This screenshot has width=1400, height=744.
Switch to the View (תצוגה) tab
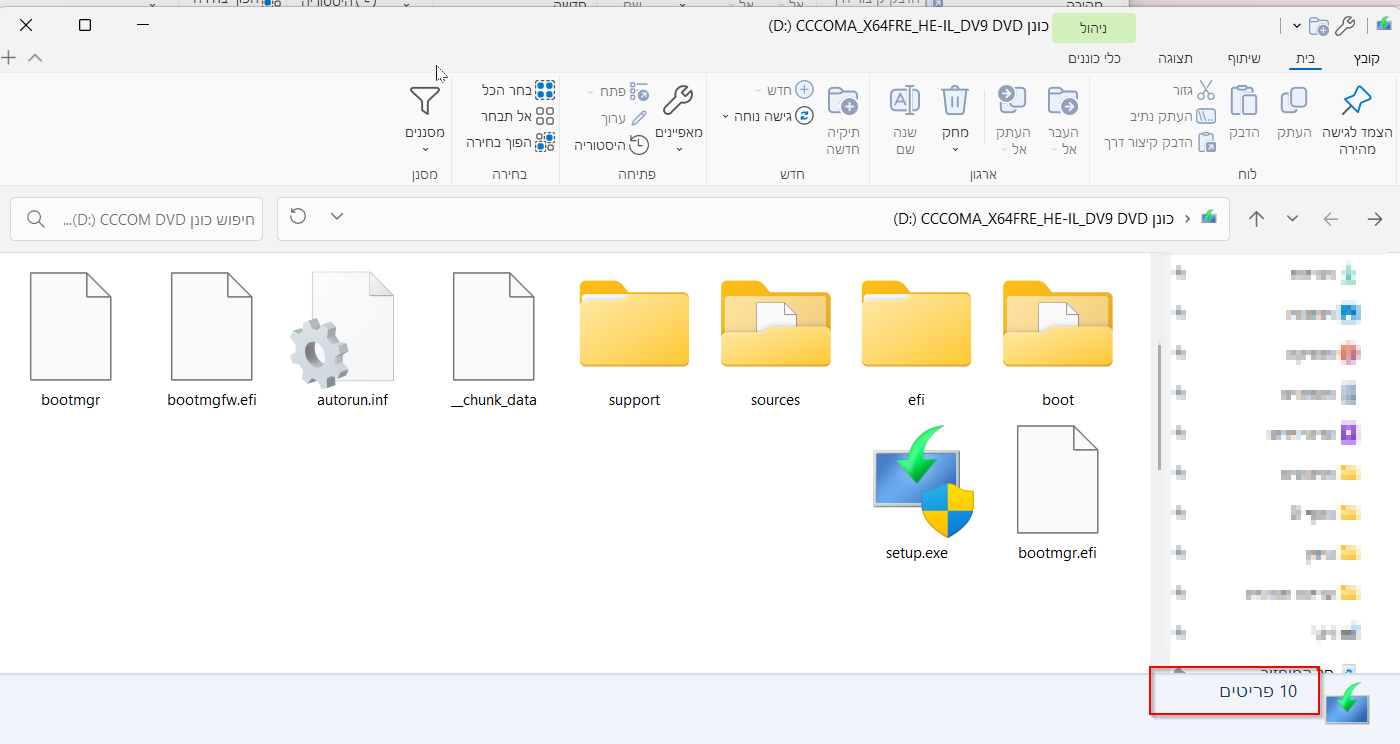(1176, 58)
